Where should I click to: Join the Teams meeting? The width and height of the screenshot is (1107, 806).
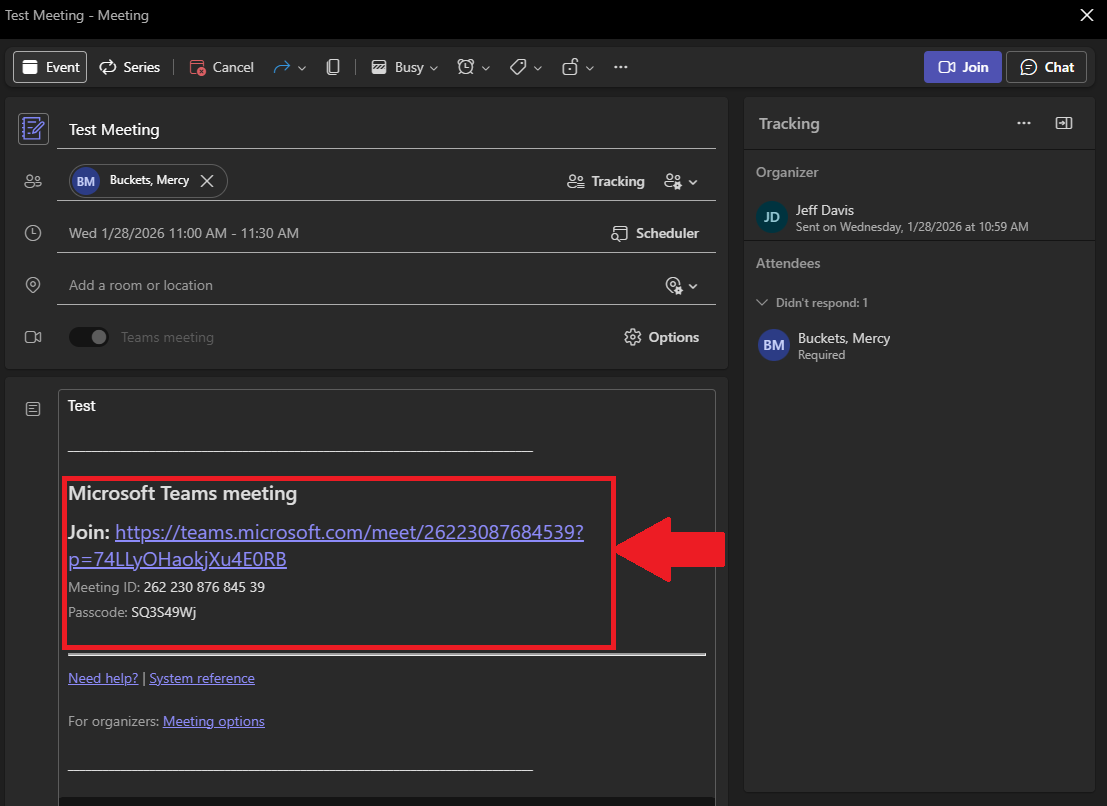pyautogui.click(x=963, y=67)
